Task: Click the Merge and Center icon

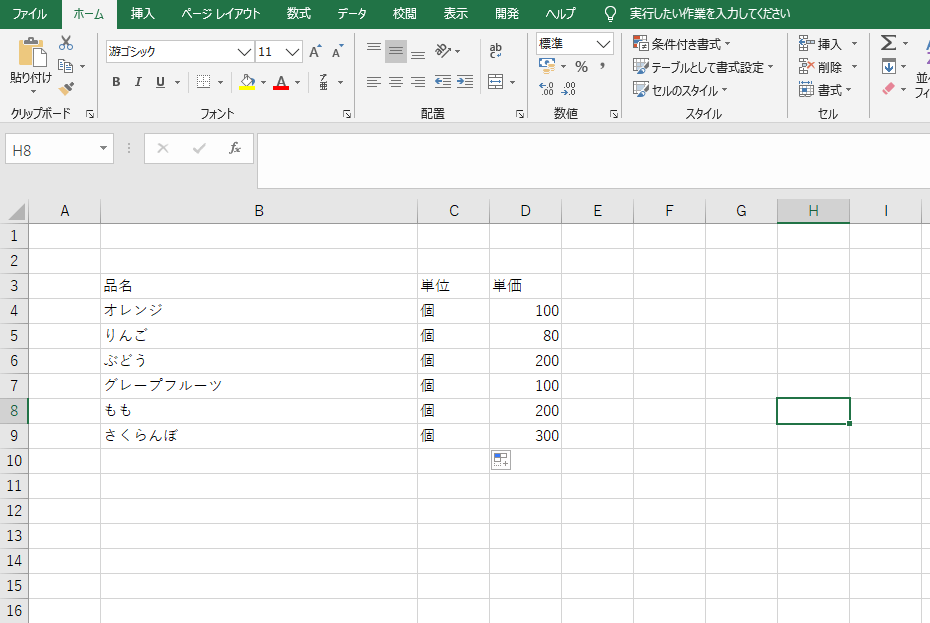Action: click(x=496, y=82)
